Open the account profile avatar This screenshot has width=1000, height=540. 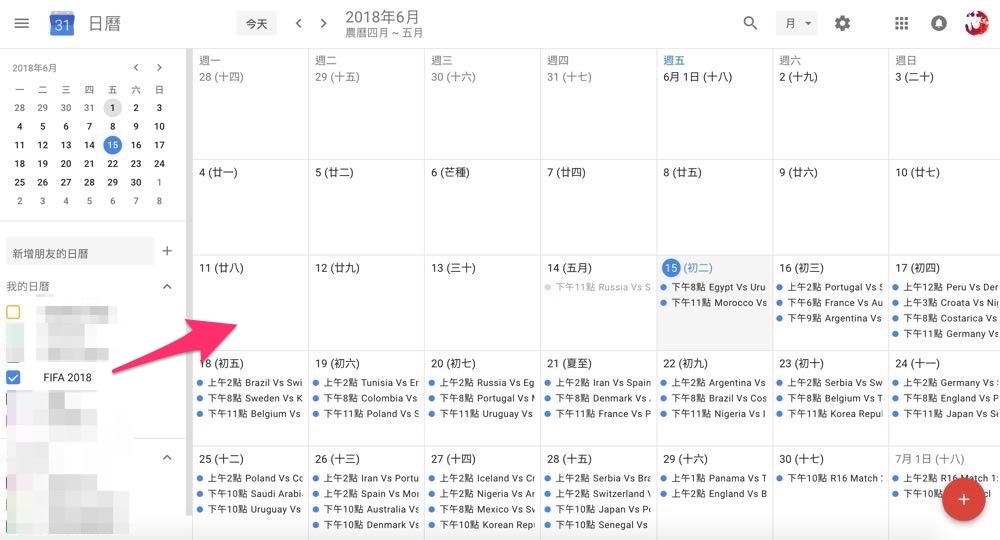coord(976,24)
